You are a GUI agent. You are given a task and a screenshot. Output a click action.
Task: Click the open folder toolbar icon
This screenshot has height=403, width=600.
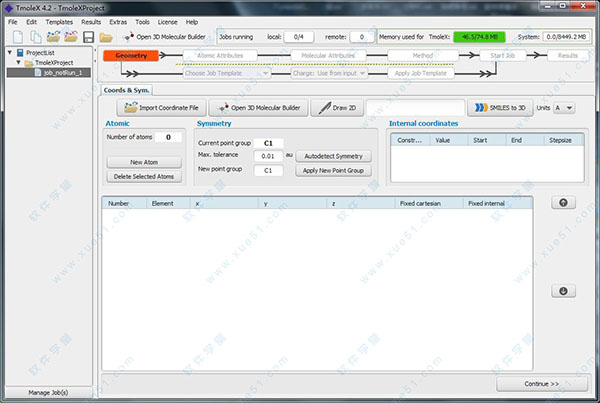pos(106,38)
